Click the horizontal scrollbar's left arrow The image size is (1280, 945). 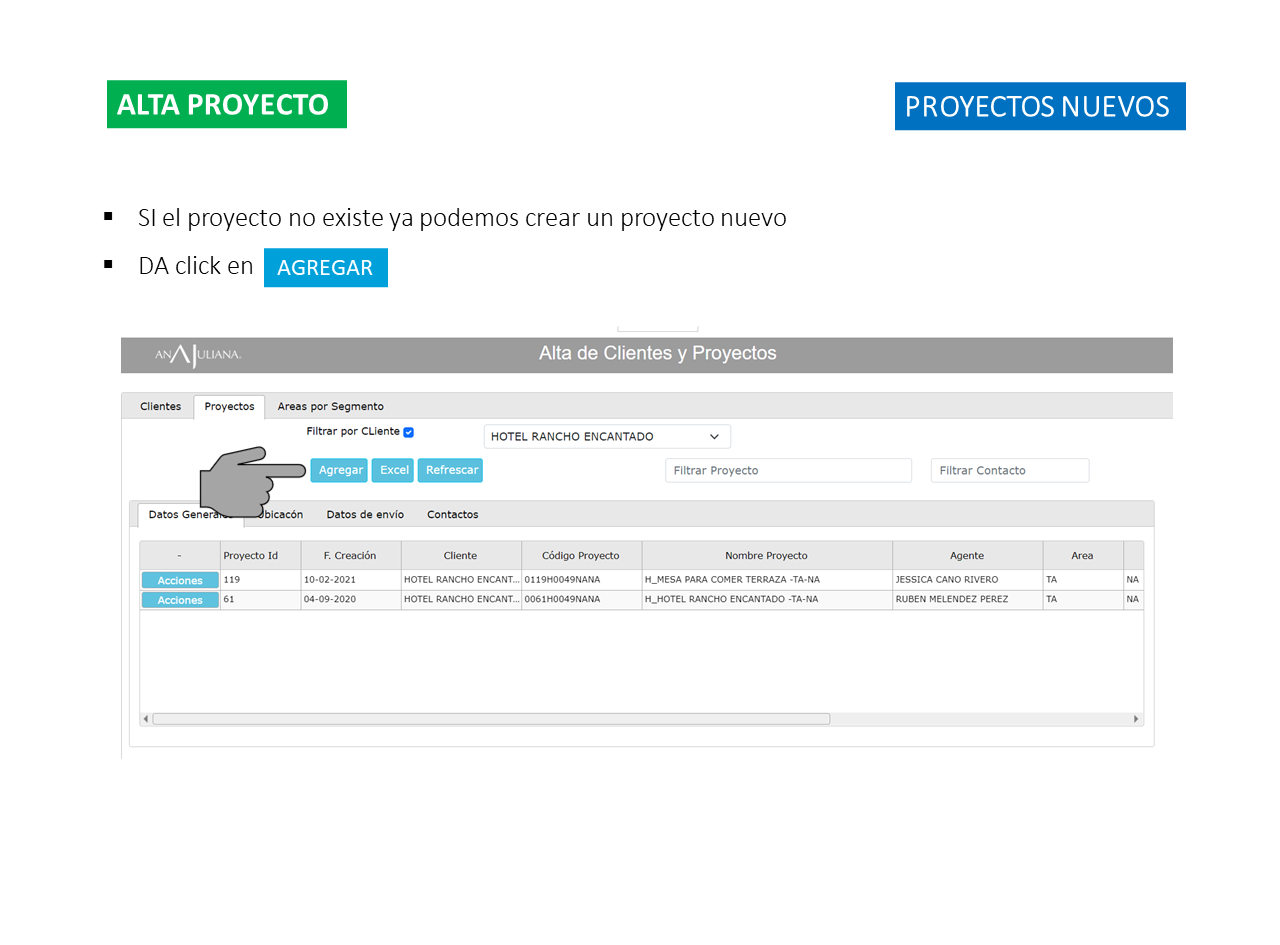(146, 719)
